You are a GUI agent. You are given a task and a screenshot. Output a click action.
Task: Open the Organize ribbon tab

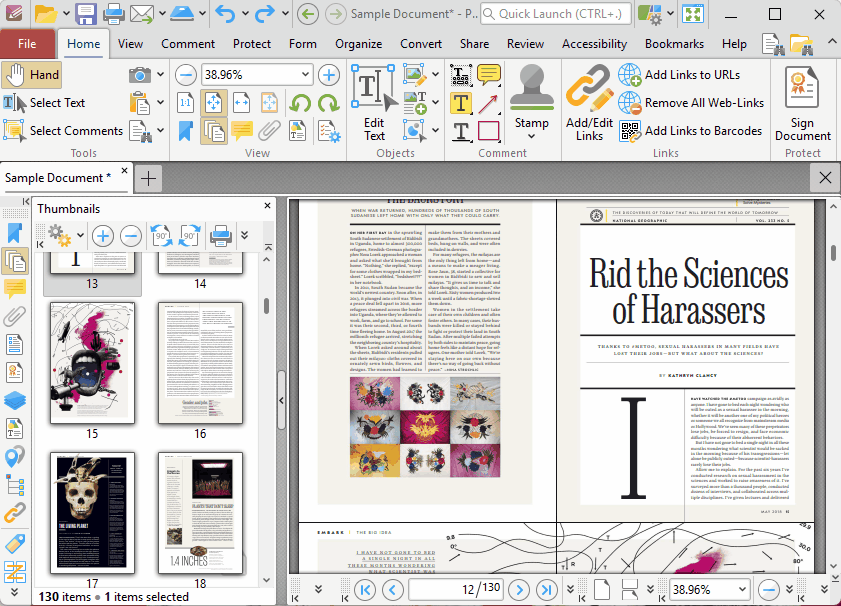pos(358,44)
